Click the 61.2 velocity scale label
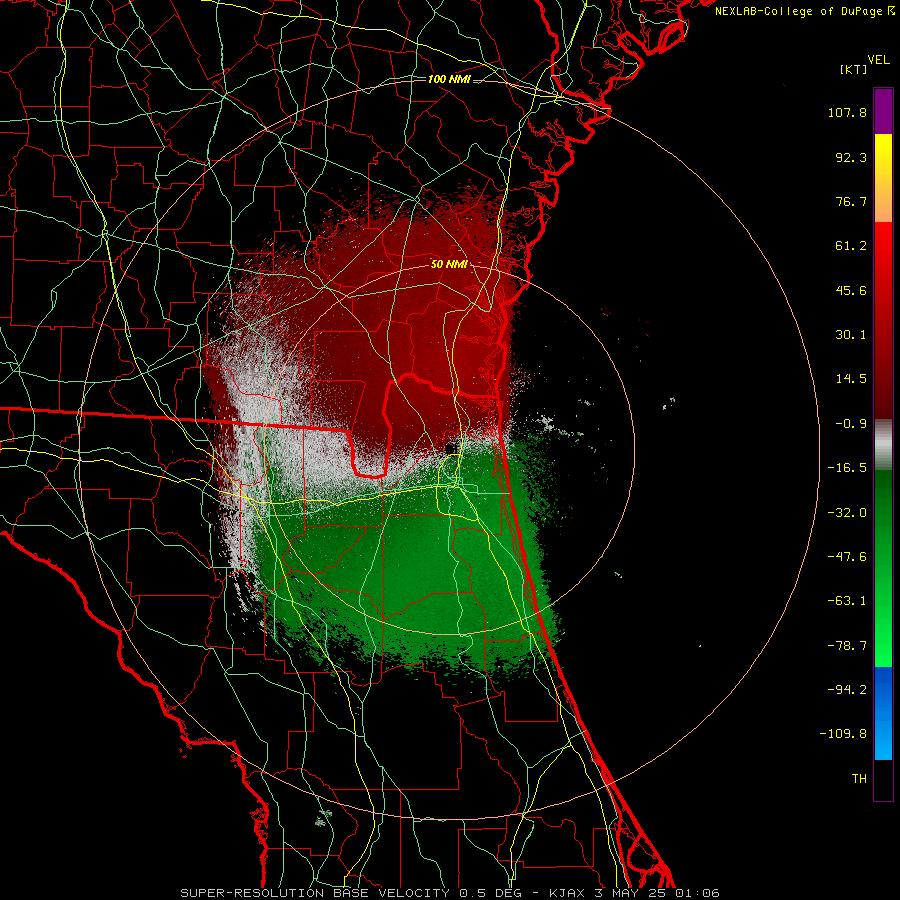 coord(851,246)
